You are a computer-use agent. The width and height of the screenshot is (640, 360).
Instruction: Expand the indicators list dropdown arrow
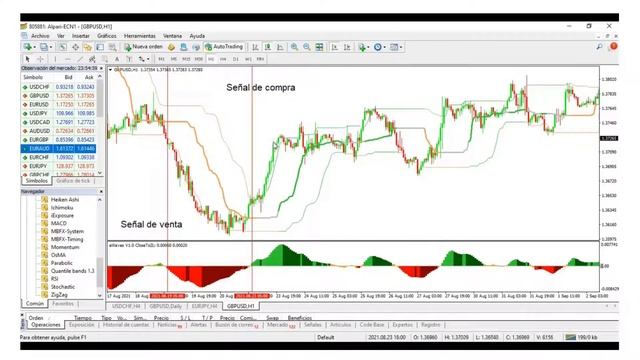(x=368, y=47)
